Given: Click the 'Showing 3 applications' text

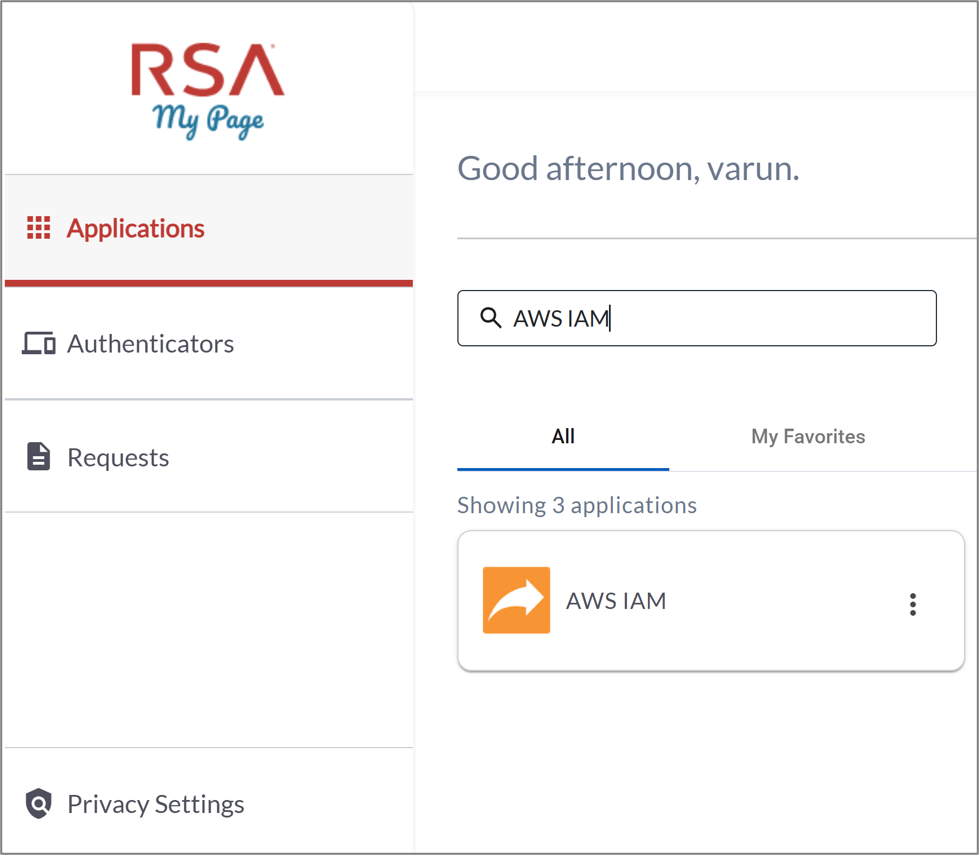Looking at the screenshot, I should (577, 505).
